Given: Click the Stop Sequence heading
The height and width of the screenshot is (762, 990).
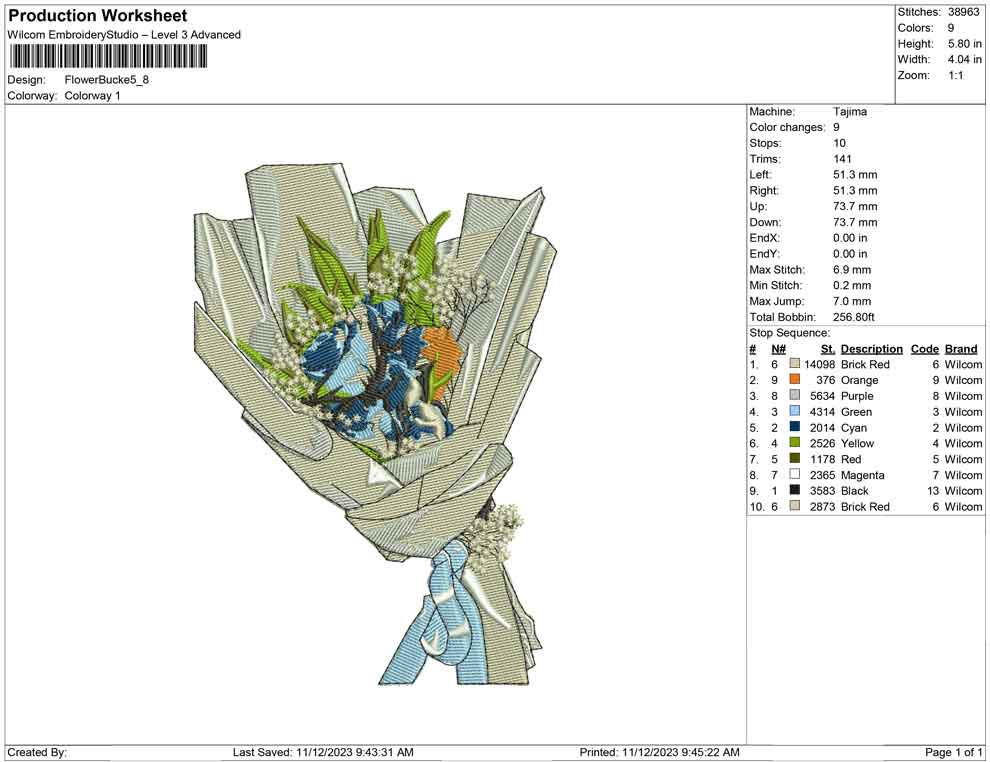Looking at the screenshot, I should 789,333.
